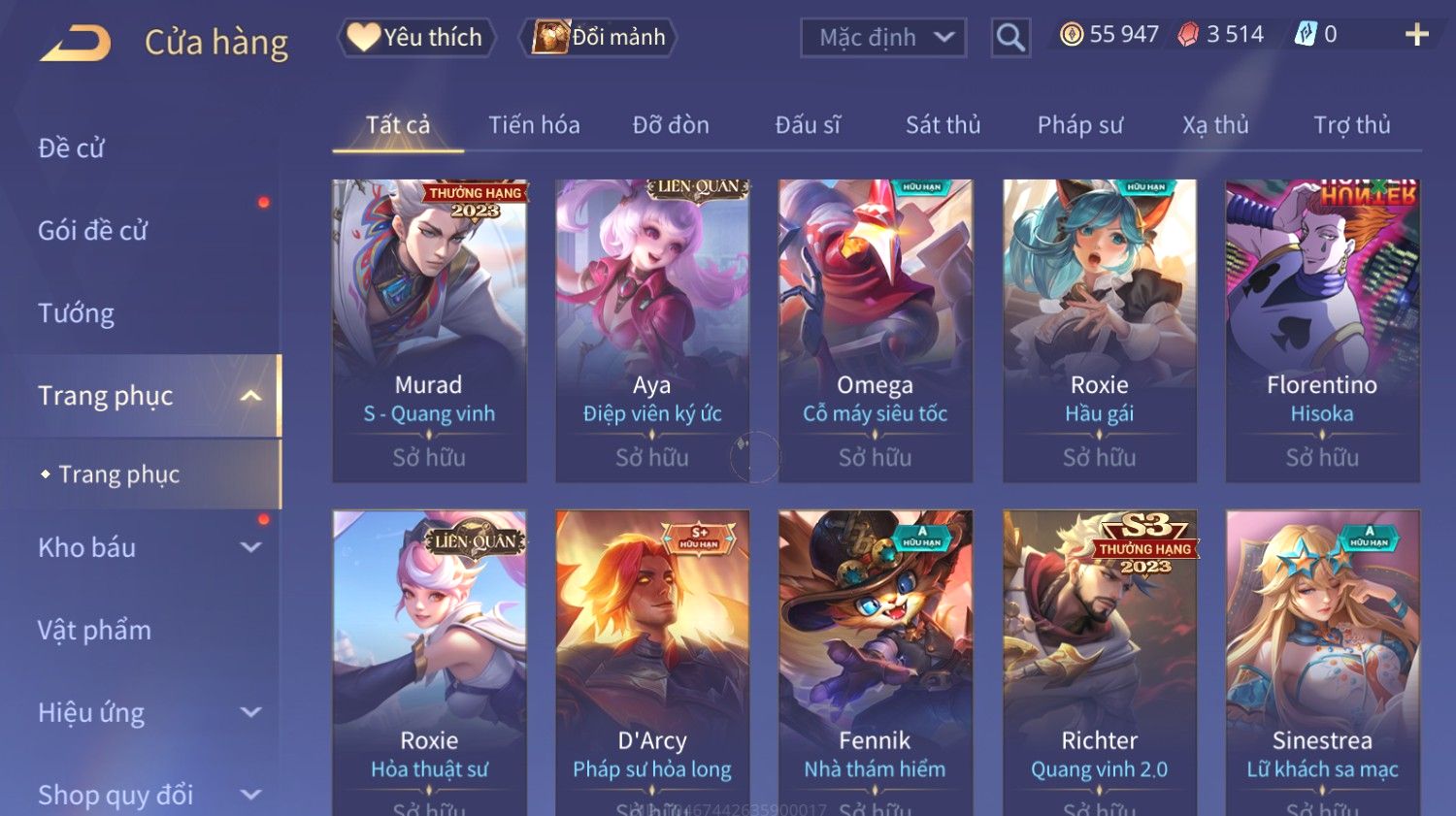Click the red ruby gem currency icon

click(x=1189, y=35)
